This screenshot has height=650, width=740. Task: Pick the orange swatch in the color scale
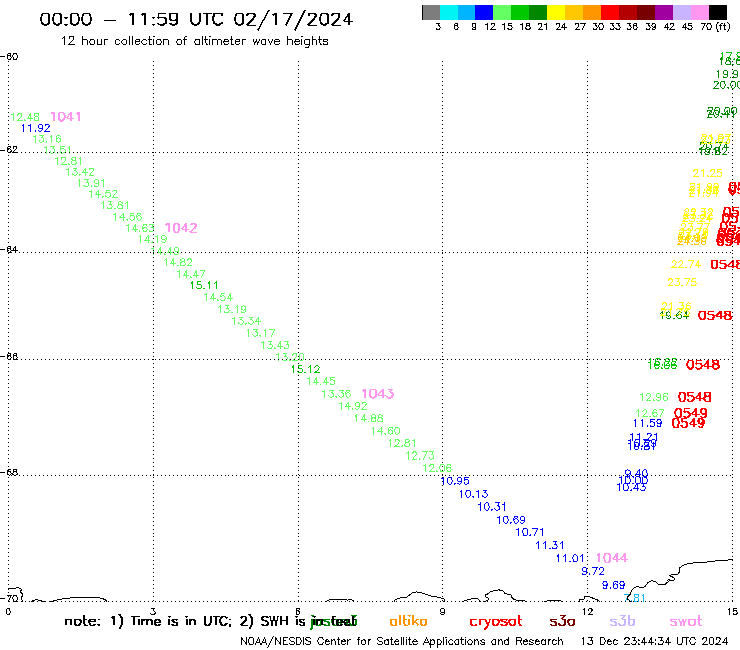pos(592,12)
